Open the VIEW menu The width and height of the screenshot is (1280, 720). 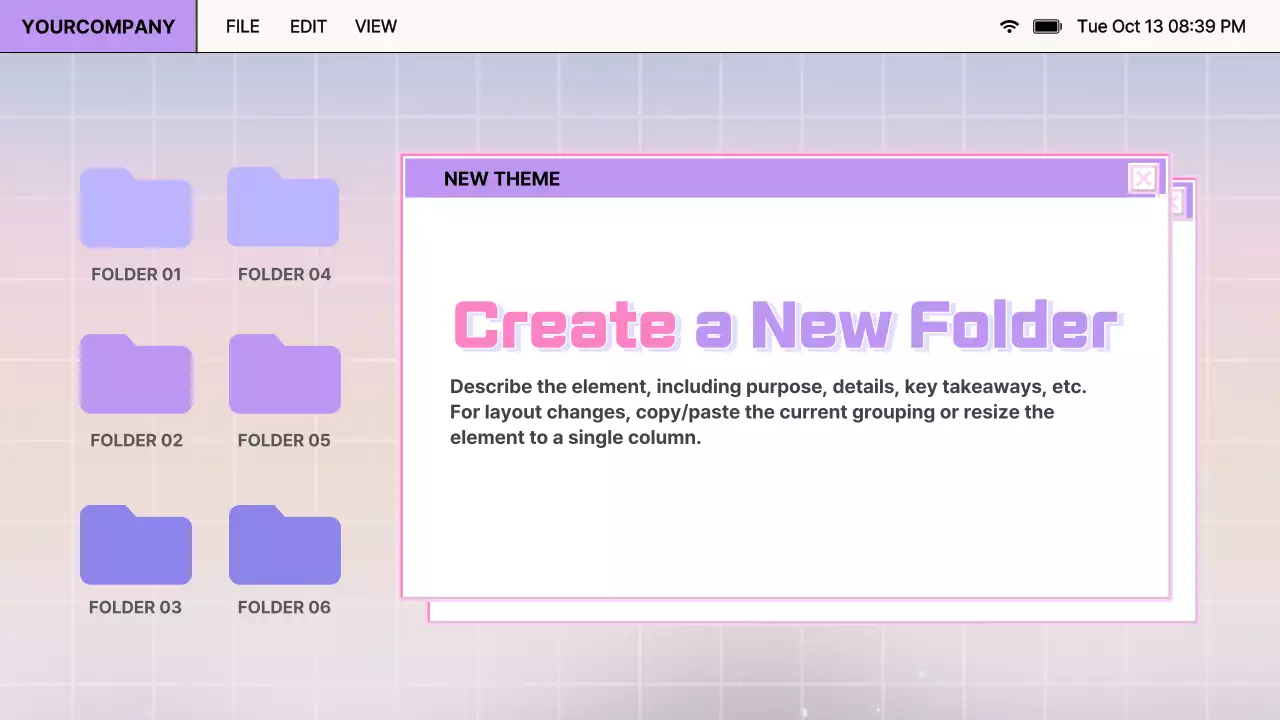click(x=376, y=26)
